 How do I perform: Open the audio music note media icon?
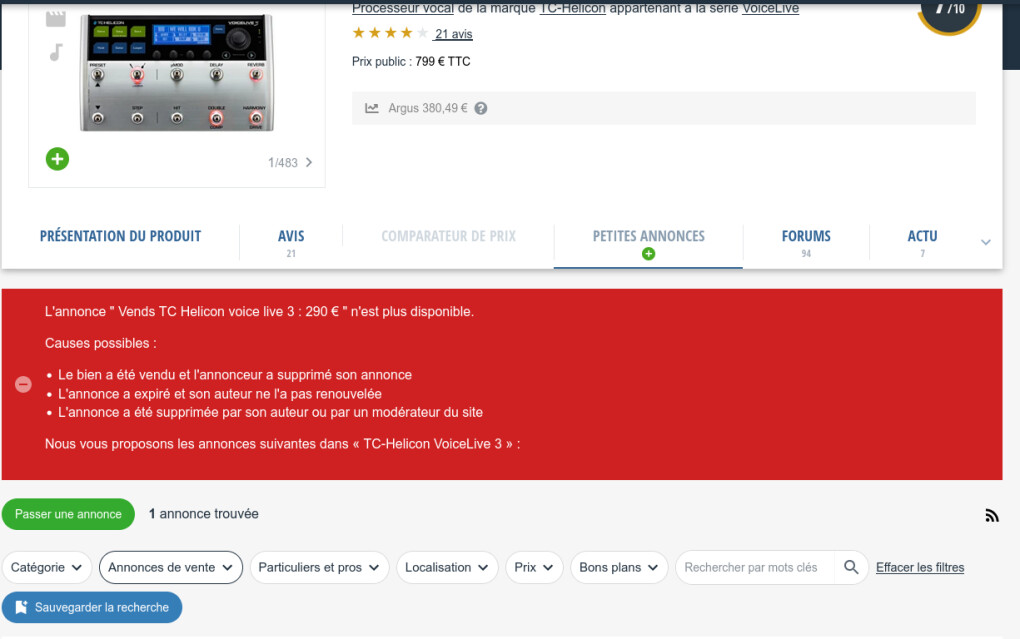(x=56, y=52)
